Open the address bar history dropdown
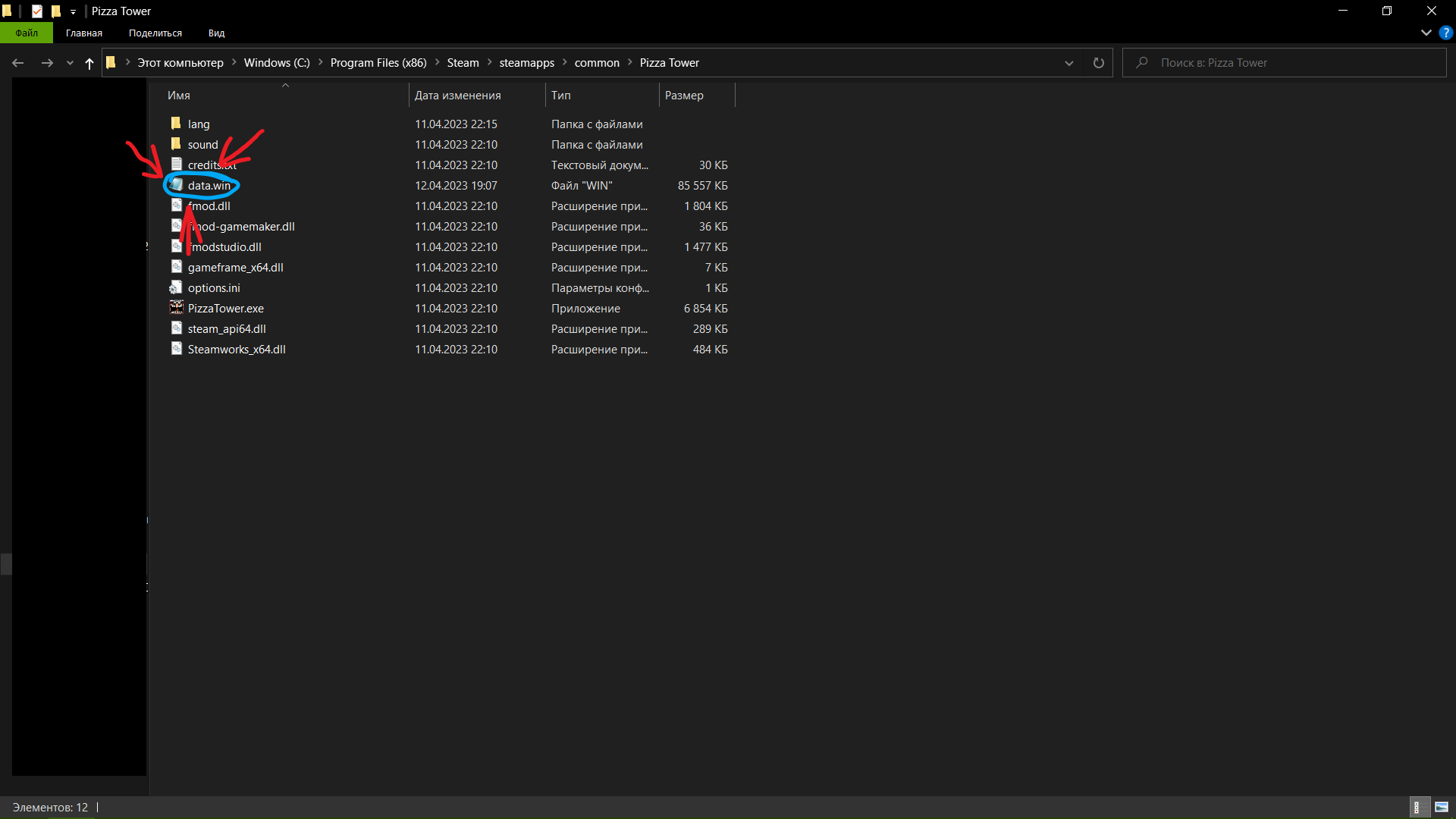 1069,63
